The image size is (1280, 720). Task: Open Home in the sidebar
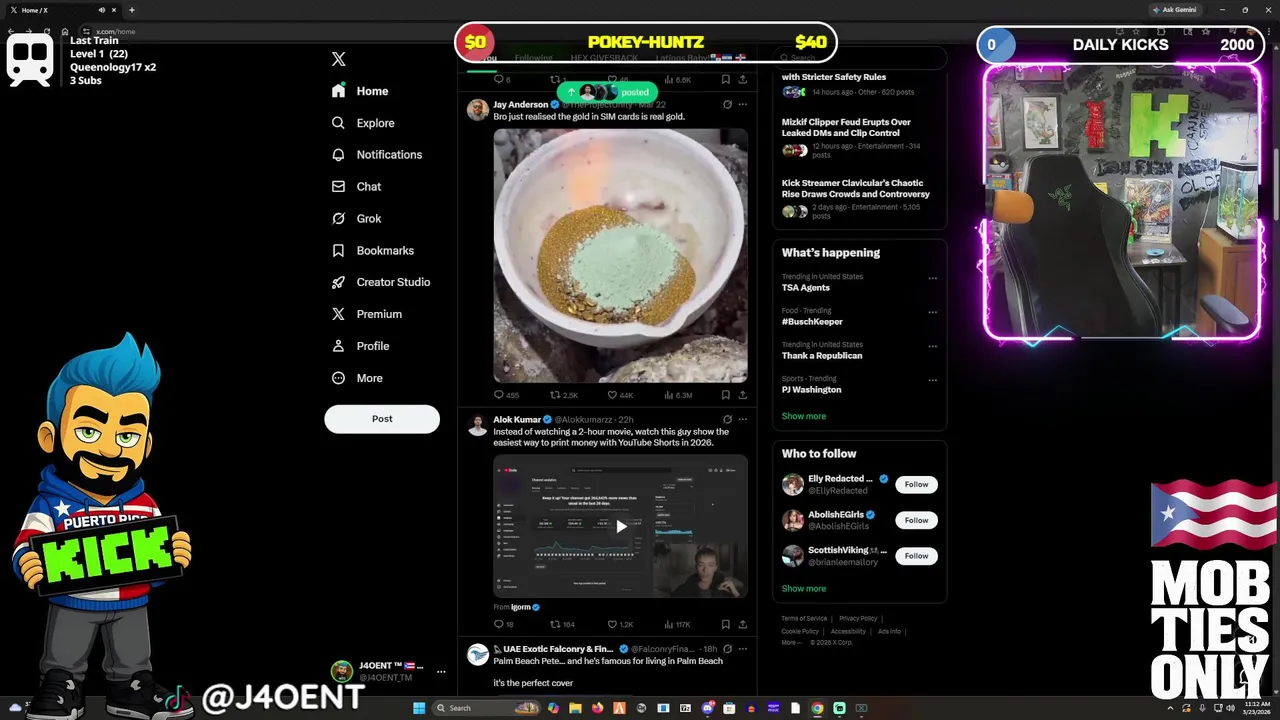click(x=359, y=91)
